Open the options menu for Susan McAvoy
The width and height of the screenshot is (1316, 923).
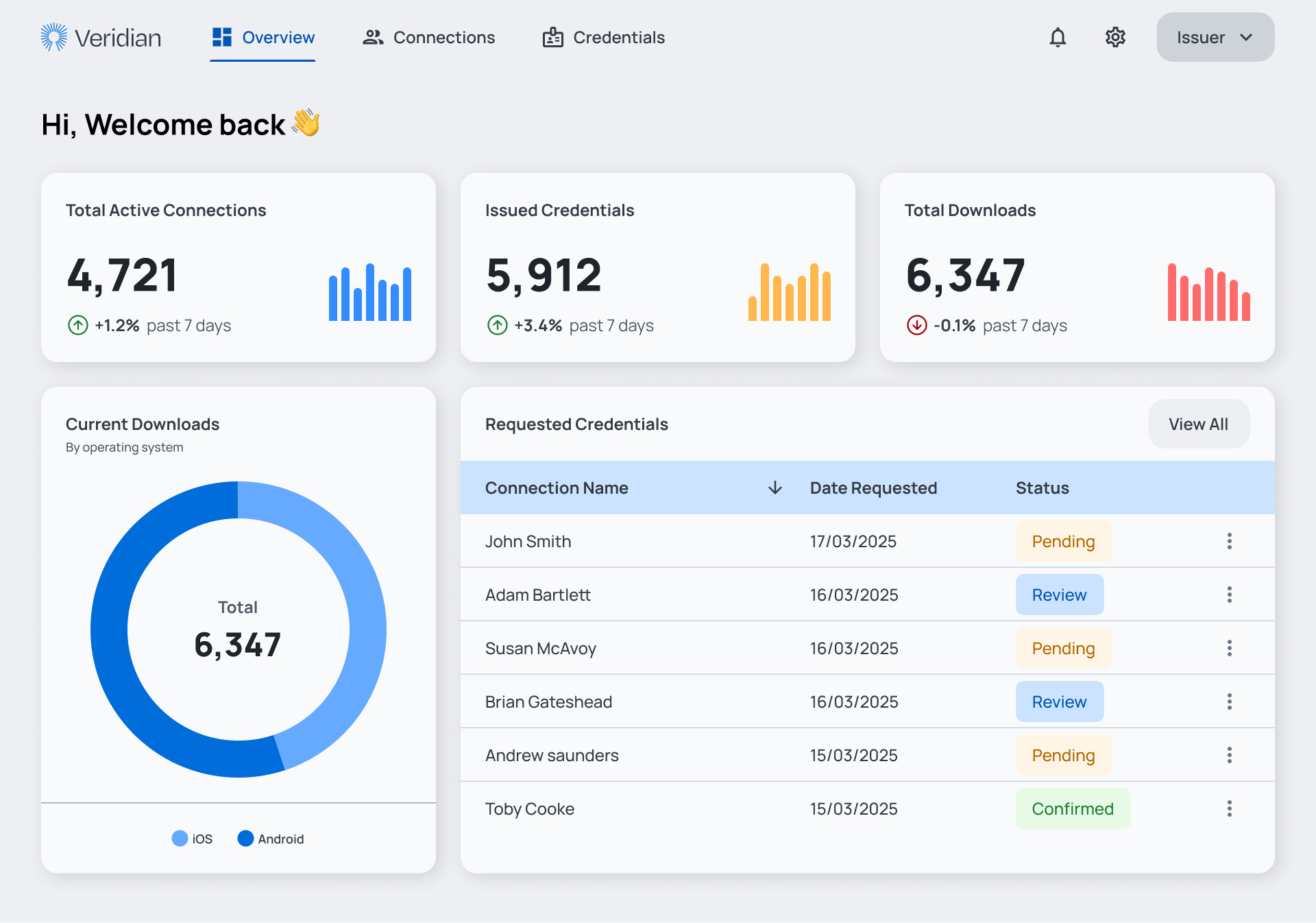pos(1230,648)
